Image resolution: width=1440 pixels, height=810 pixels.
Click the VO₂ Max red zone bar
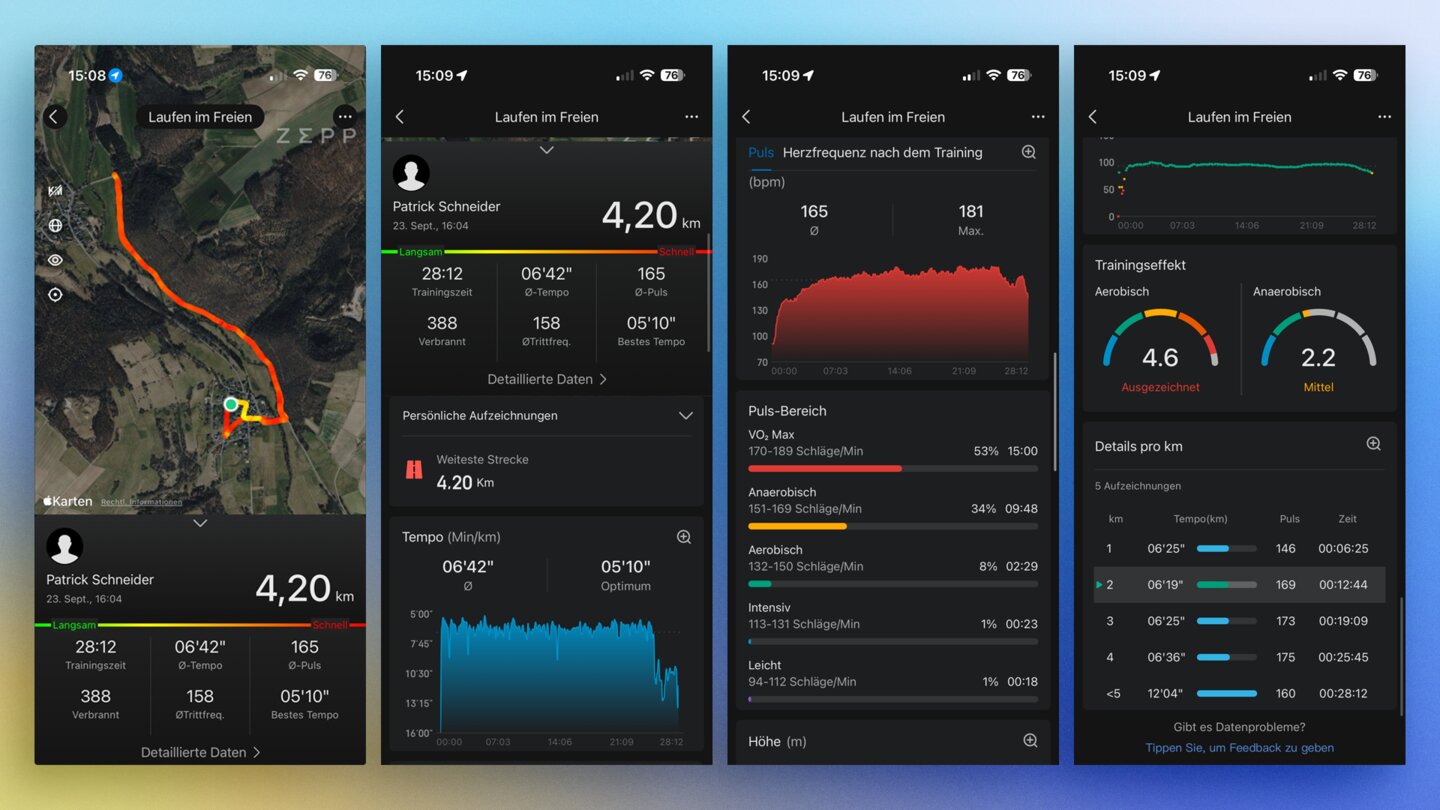pos(825,468)
